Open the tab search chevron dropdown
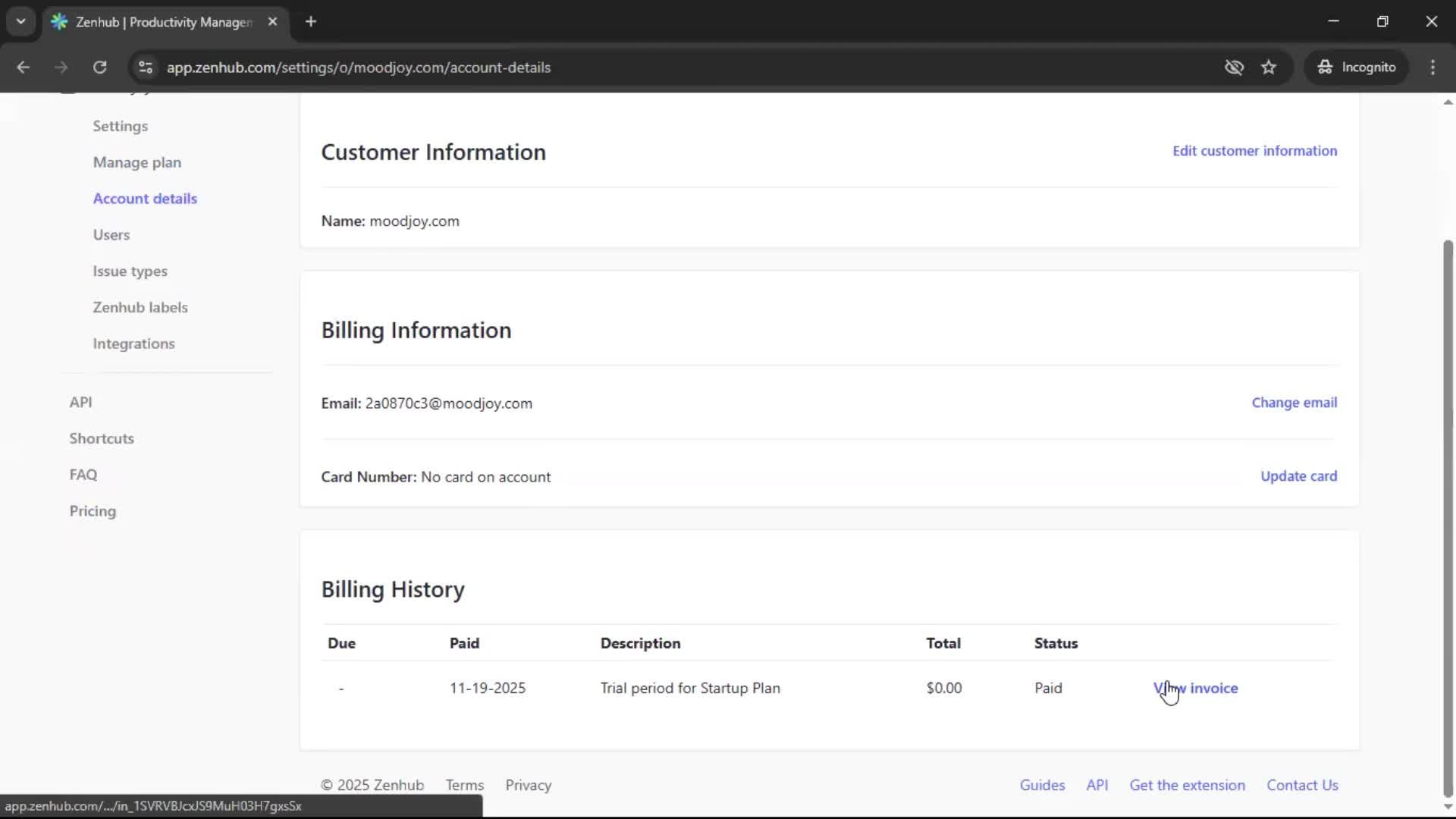 pyautogui.click(x=20, y=21)
